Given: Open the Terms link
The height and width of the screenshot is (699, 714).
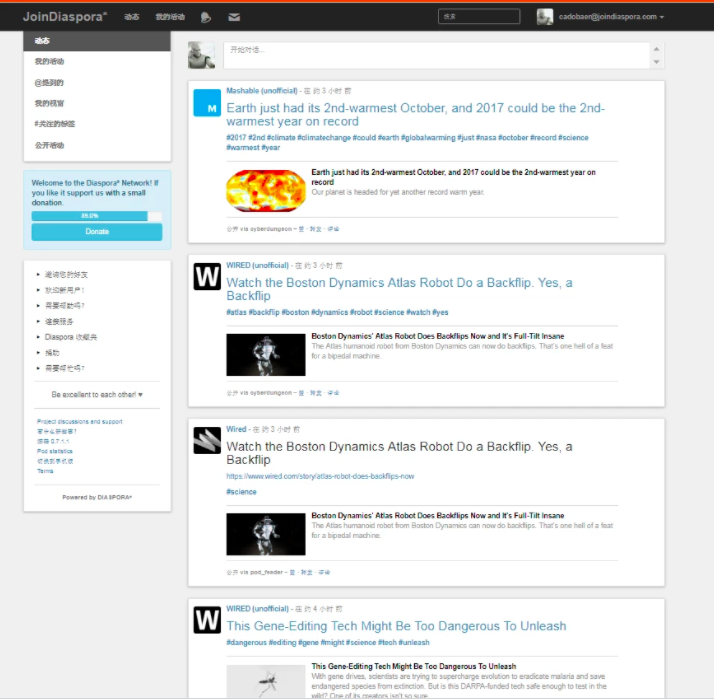Looking at the screenshot, I should click(45, 471).
